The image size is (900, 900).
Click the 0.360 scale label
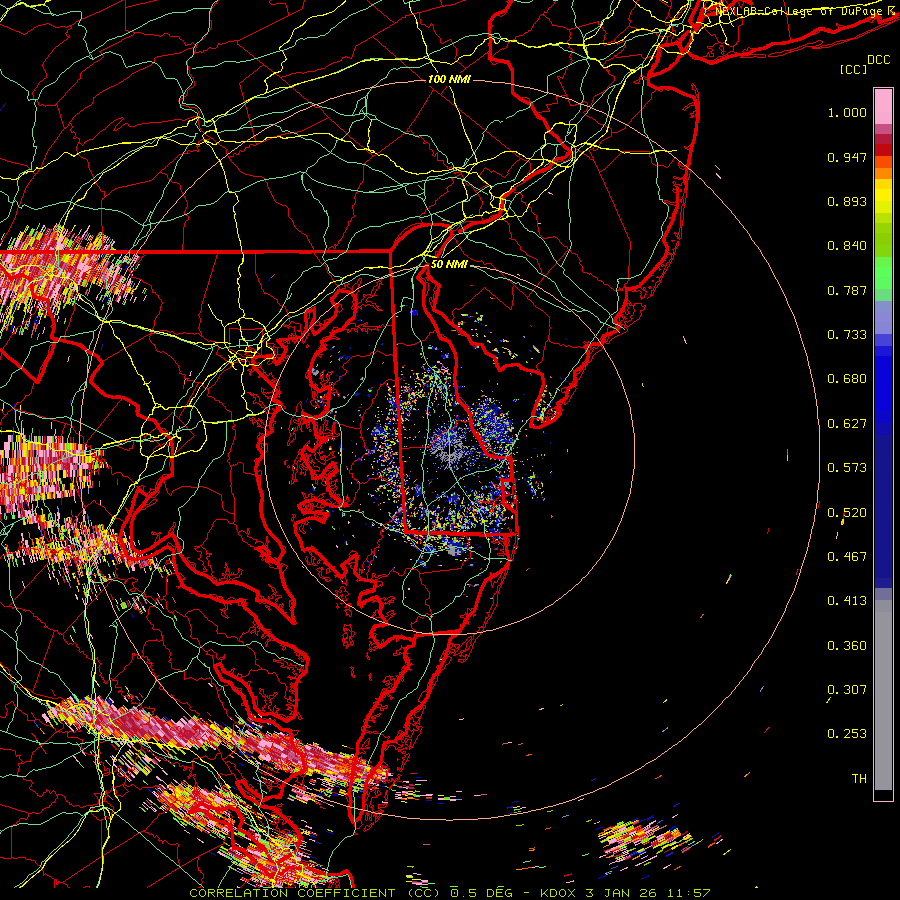pyautogui.click(x=847, y=646)
